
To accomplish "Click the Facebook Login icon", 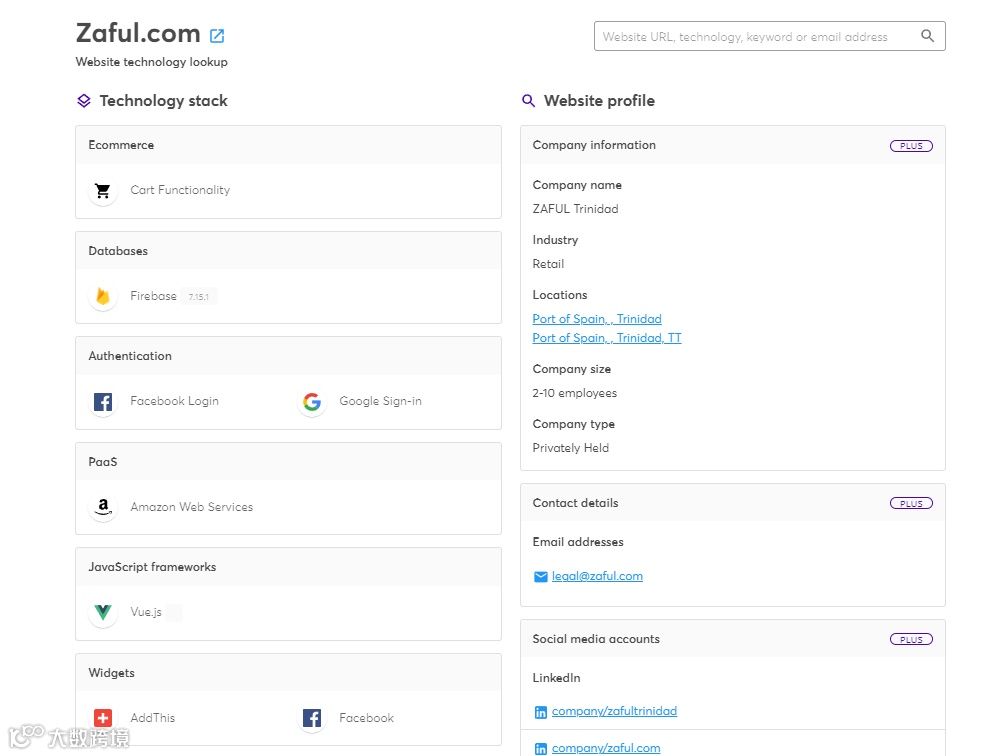I will 103,402.
